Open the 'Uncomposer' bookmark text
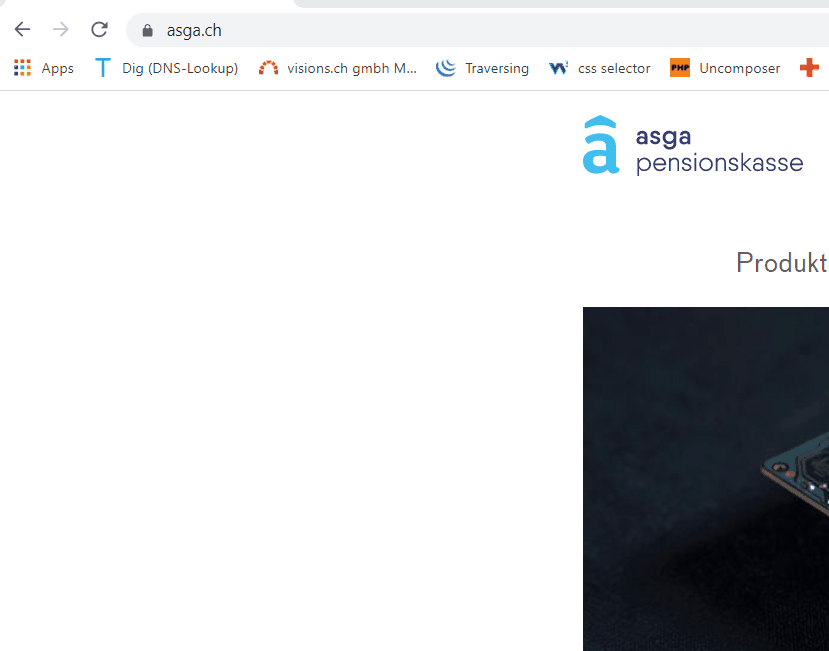829x651 pixels. pos(739,68)
